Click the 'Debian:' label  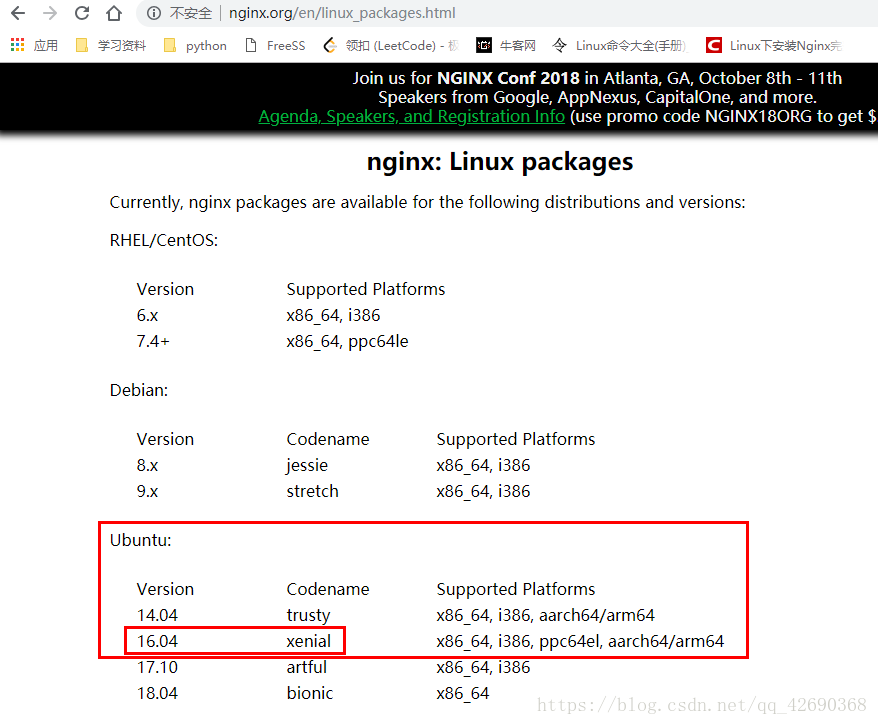(139, 390)
